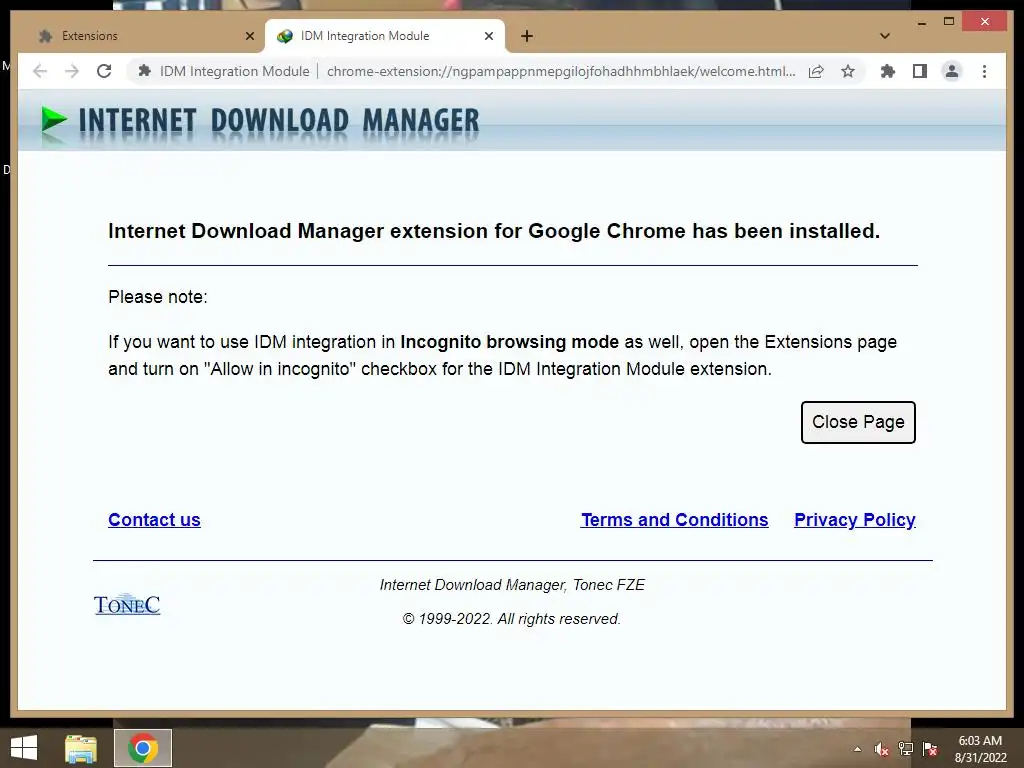This screenshot has width=1024, height=768.
Task: Click the '© 1999-2022. All rights reserved.' text
Action: click(x=512, y=619)
